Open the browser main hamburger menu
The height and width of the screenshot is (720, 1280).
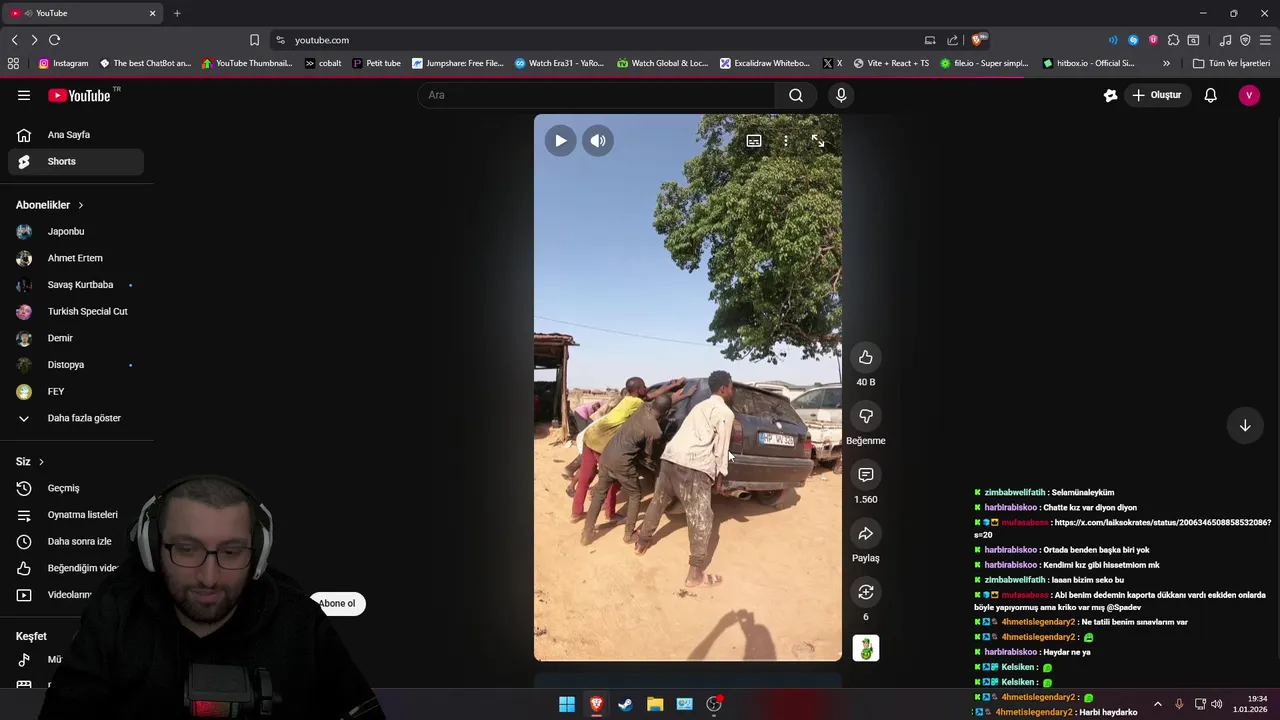[x=1265, y=40]
